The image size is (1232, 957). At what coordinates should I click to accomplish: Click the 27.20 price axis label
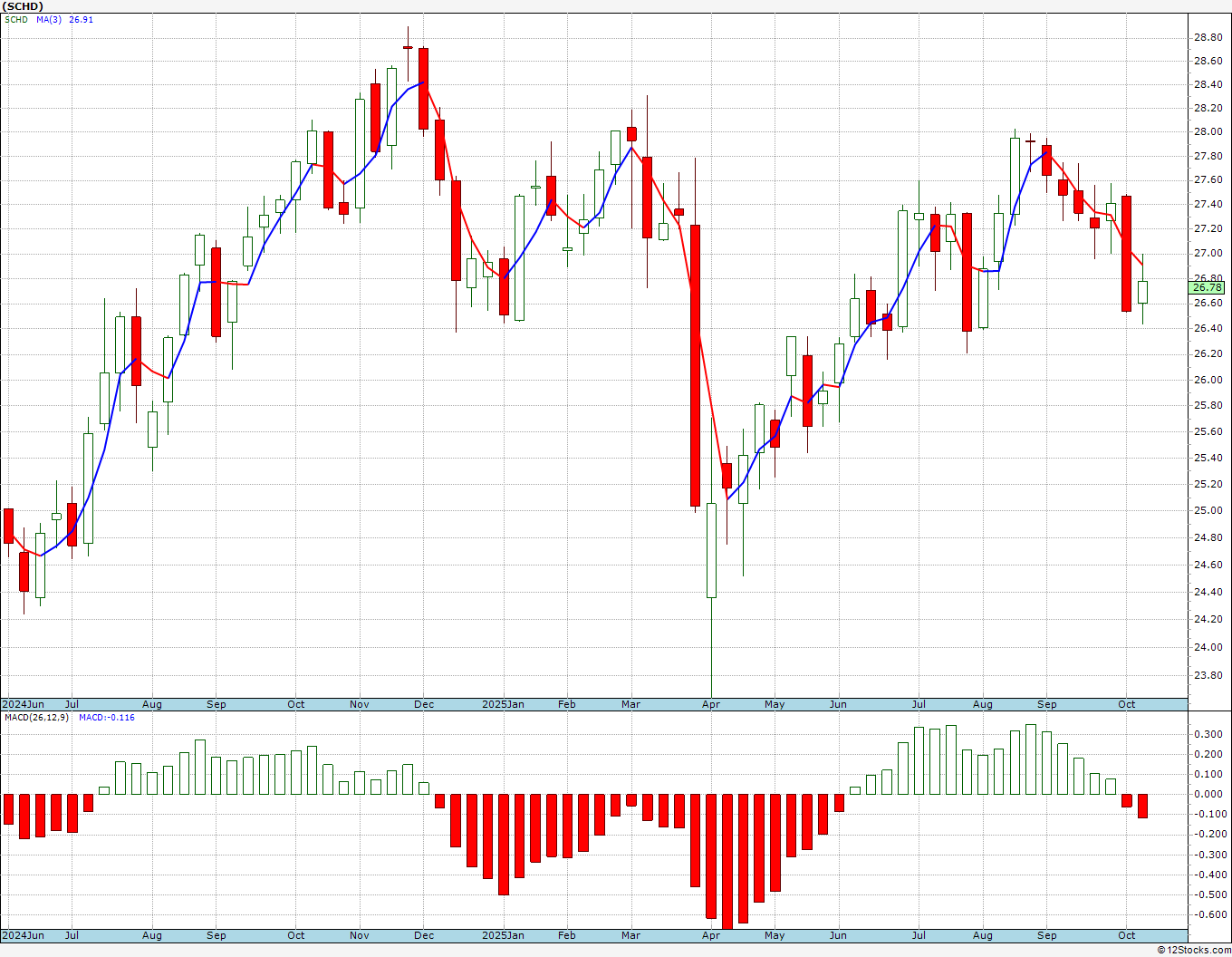(1208, 229)
